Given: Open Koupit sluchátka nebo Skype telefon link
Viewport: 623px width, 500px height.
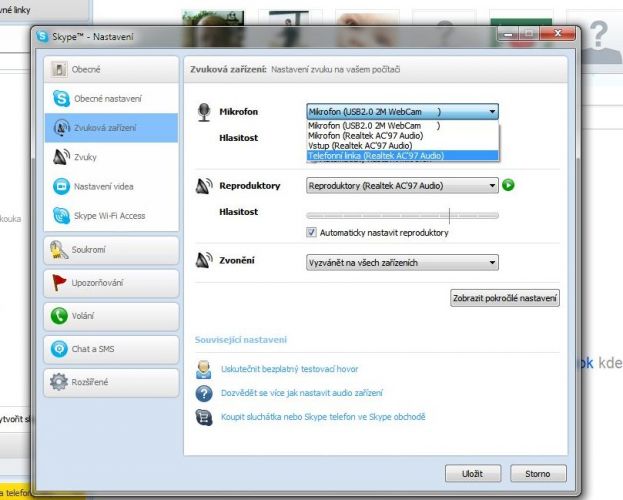Looking at the screenshot, I should (x=323, y=417).
